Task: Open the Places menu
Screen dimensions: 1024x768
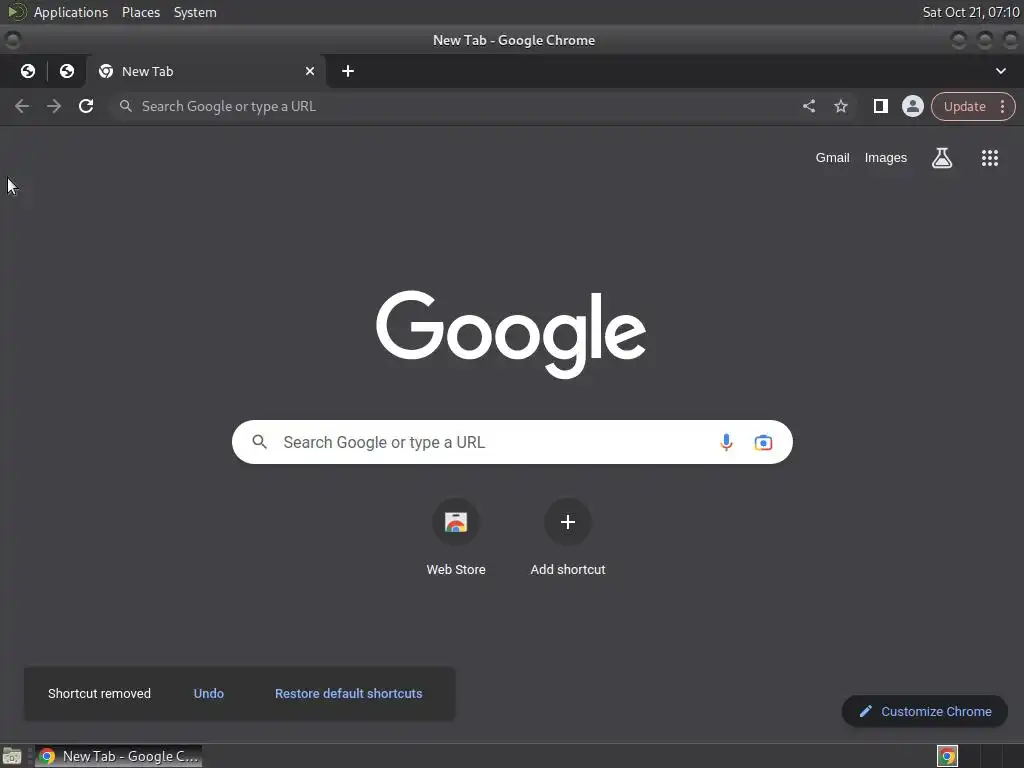Action: pyautogui.click(x=141, y=12)
